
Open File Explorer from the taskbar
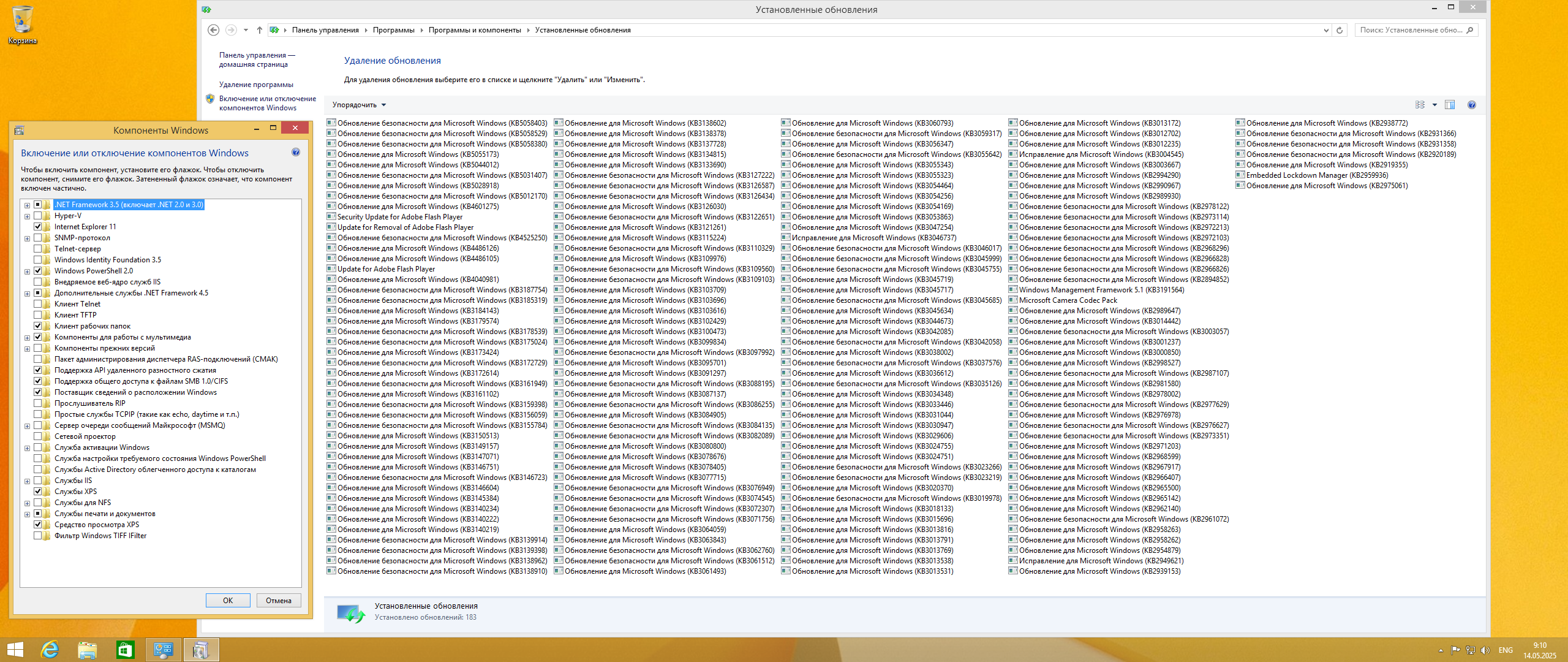pyautogui.click(x=88, y=650)
